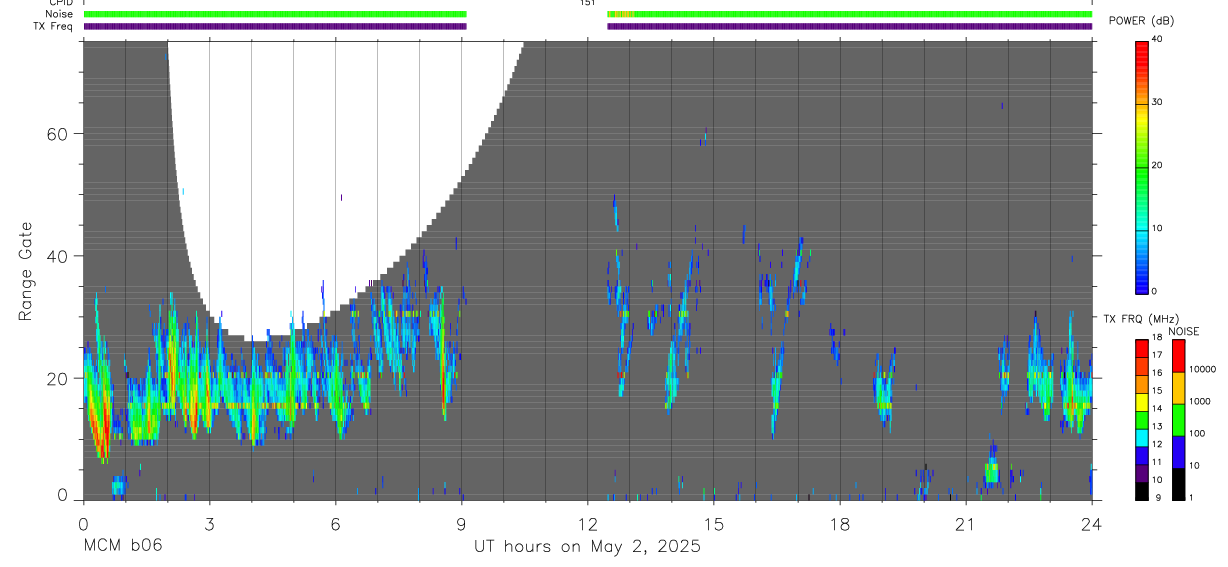Click the red 17 MHz swatch
This screenshot has width=1228, height=567.
coord(1140,349)
